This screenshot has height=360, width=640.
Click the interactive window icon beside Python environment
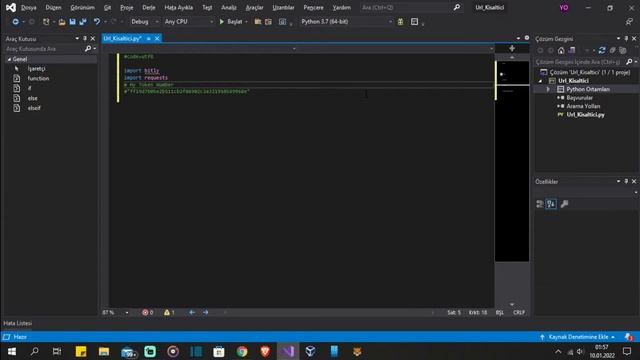(414, 22)
